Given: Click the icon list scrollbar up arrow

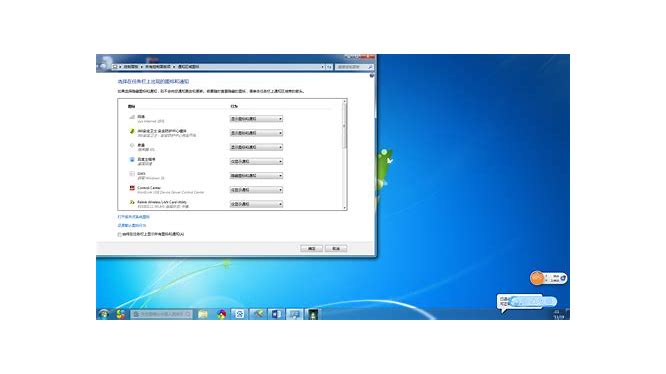Looking at the screenshot, I should click(344, 101).
